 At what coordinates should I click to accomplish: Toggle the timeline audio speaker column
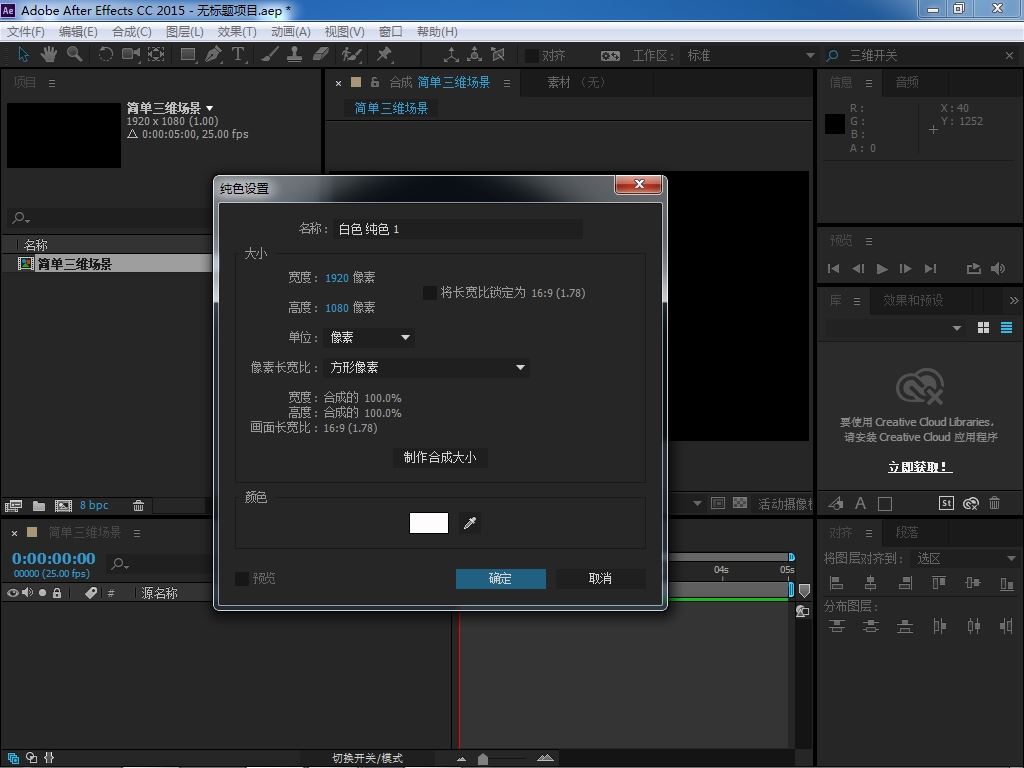coord(27,593)
